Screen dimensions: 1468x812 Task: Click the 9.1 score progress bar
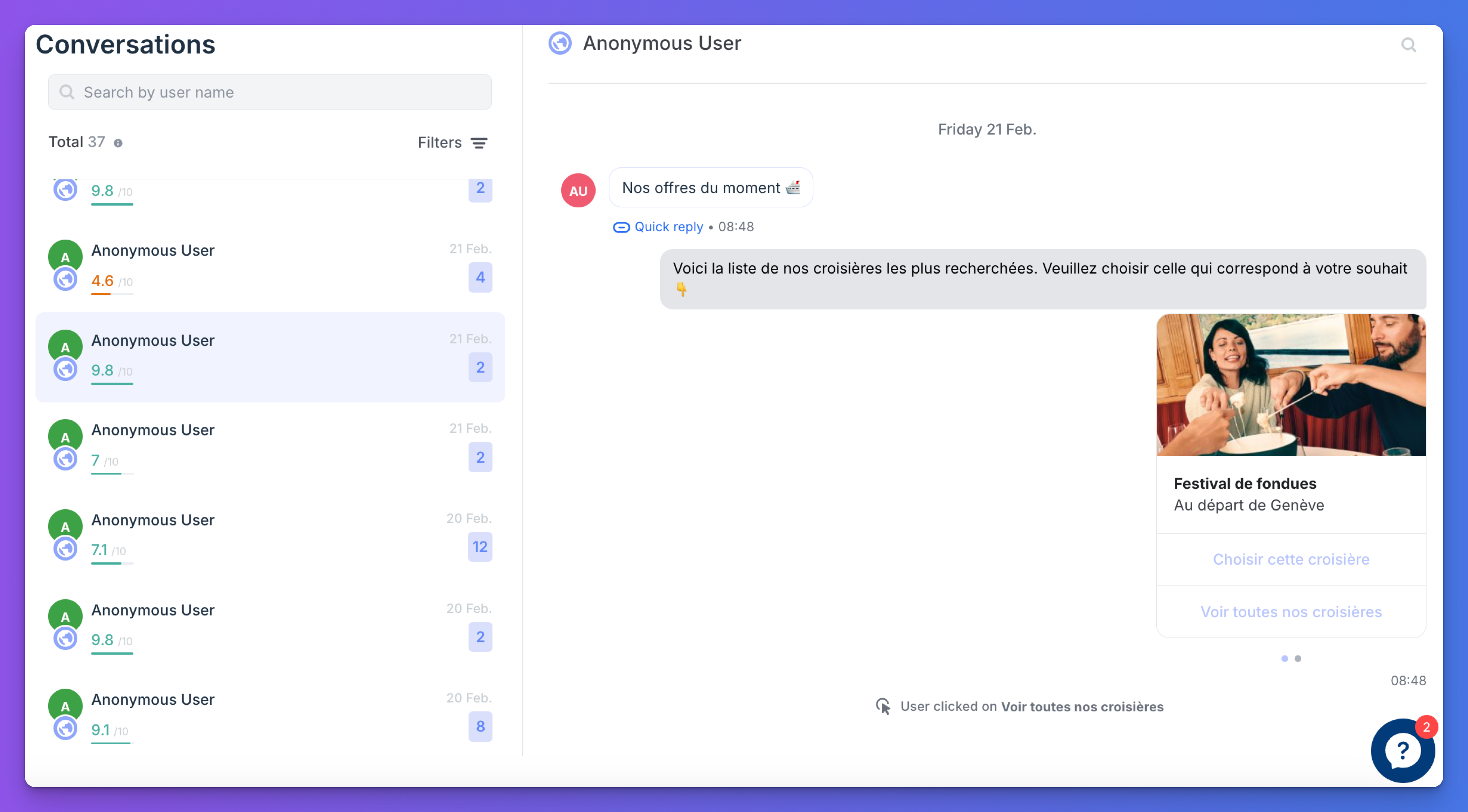[112, 743]
